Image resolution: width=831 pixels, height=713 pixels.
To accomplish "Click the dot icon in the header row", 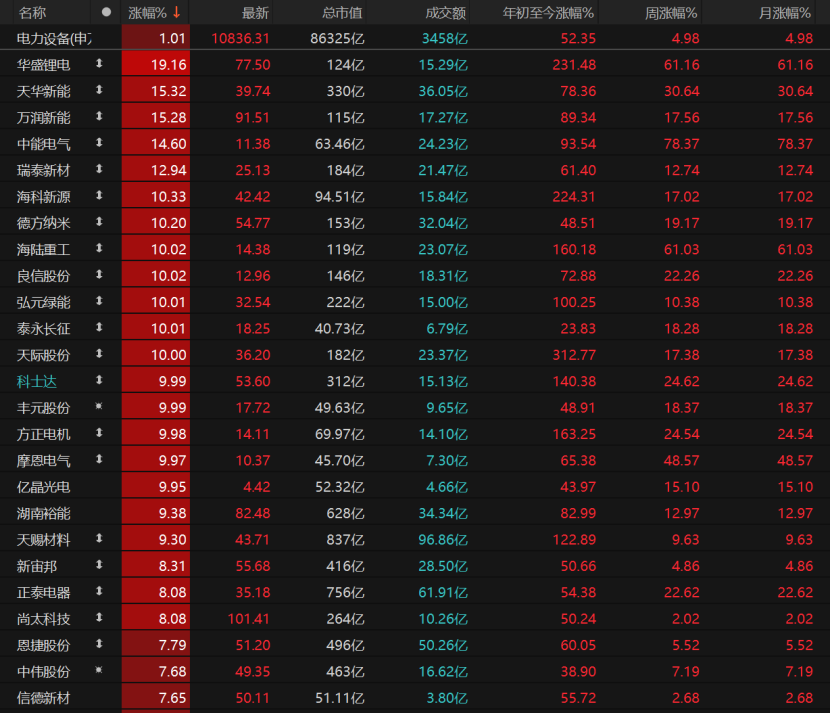I will [106, 12].
